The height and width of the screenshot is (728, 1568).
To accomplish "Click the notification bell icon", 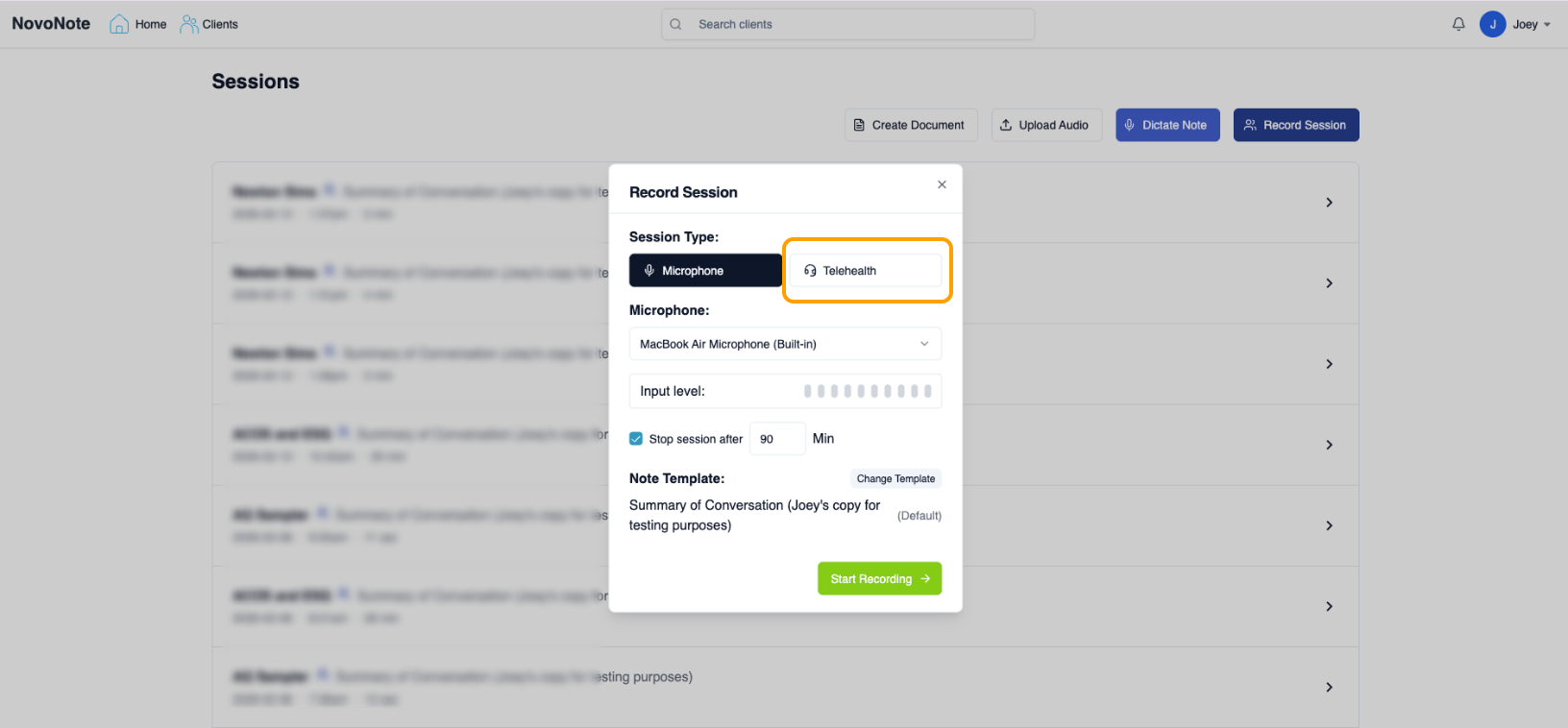I will pyautogui.click(x=1458, y=24).
